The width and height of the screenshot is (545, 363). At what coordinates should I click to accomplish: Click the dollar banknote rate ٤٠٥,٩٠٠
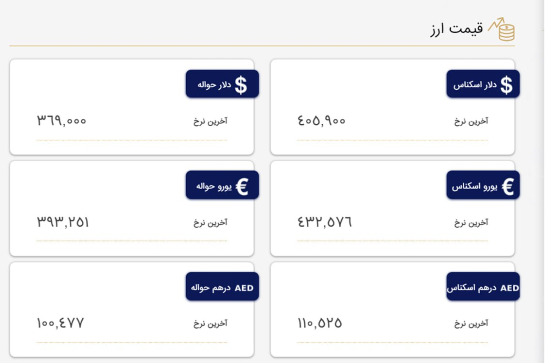tap(321, 121)
